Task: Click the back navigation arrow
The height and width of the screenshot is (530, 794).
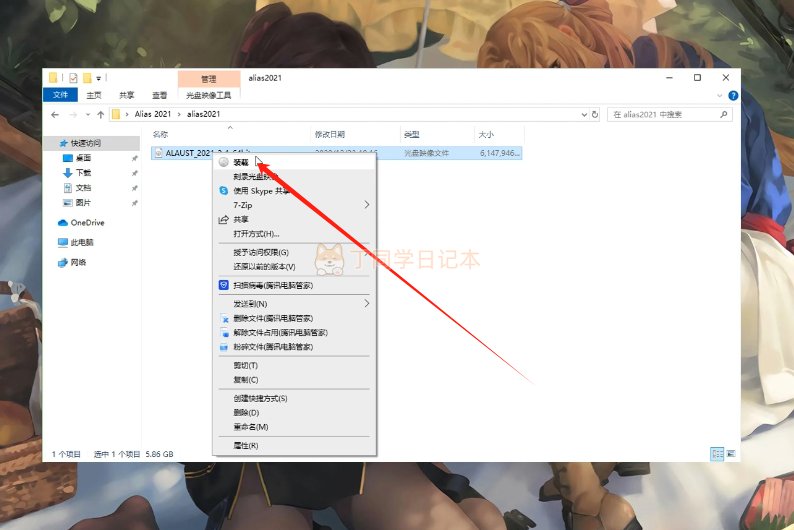Action: click(55, 115)
